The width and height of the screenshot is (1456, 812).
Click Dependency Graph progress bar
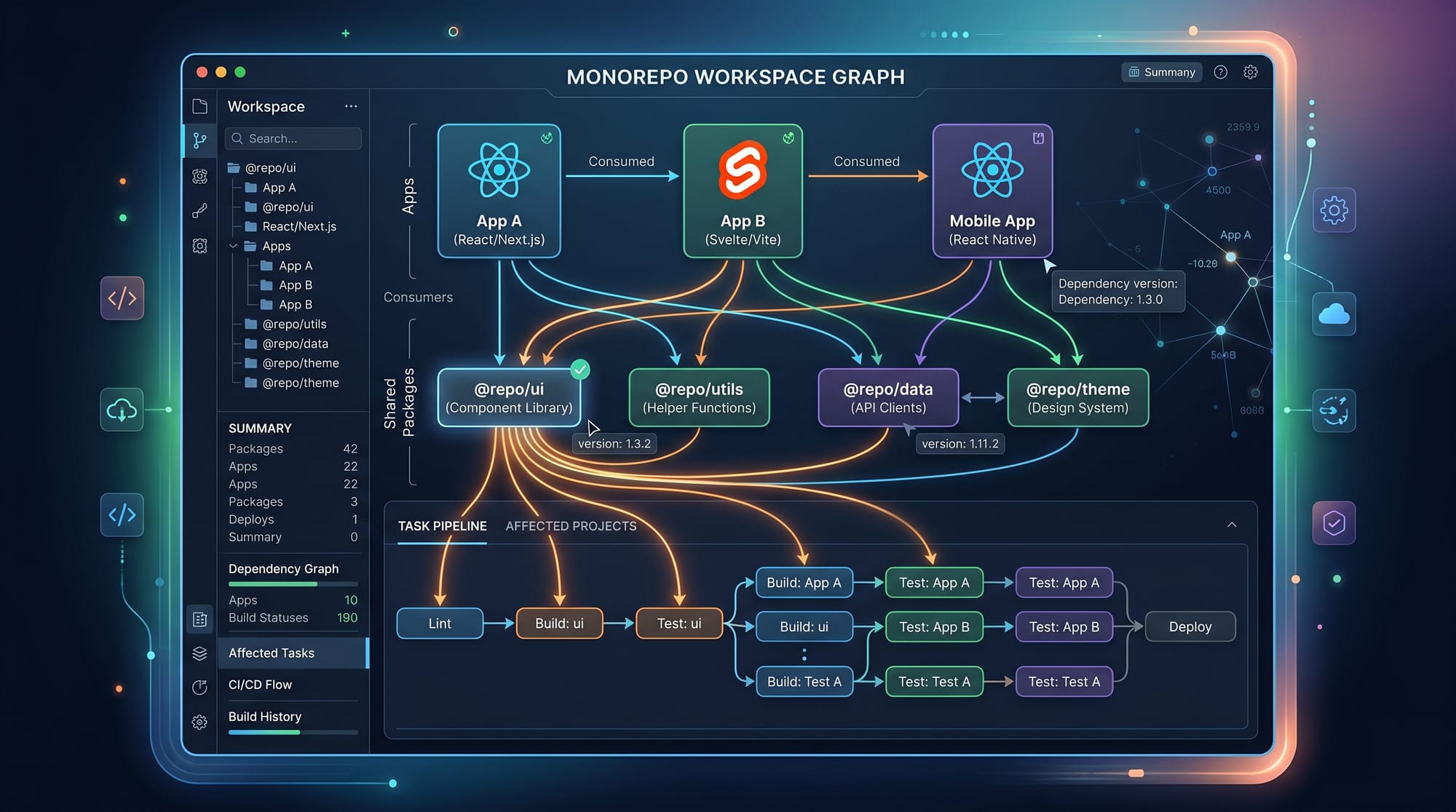pyautogui.click(x=293, y=584)
